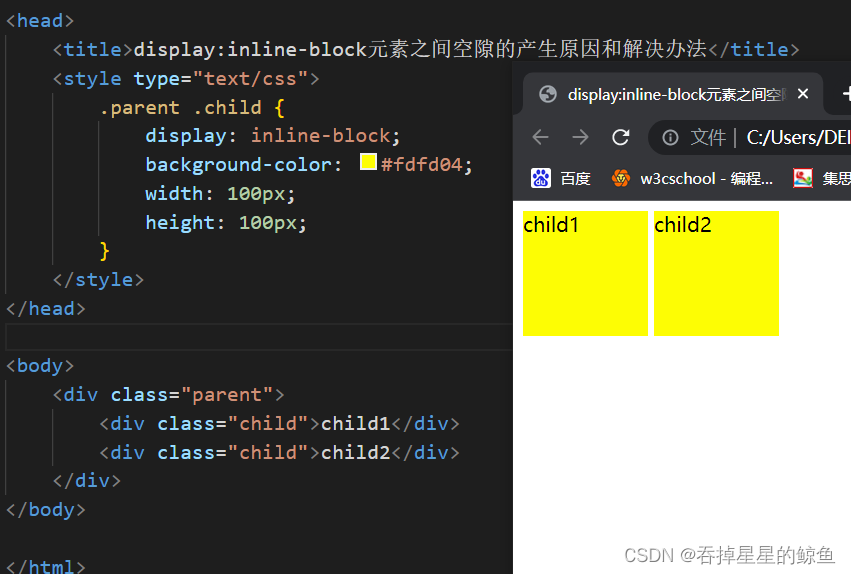Click the closing </body> tag line
The height and width of the screenshot is (574, 851).
click(x=46, y=510)
